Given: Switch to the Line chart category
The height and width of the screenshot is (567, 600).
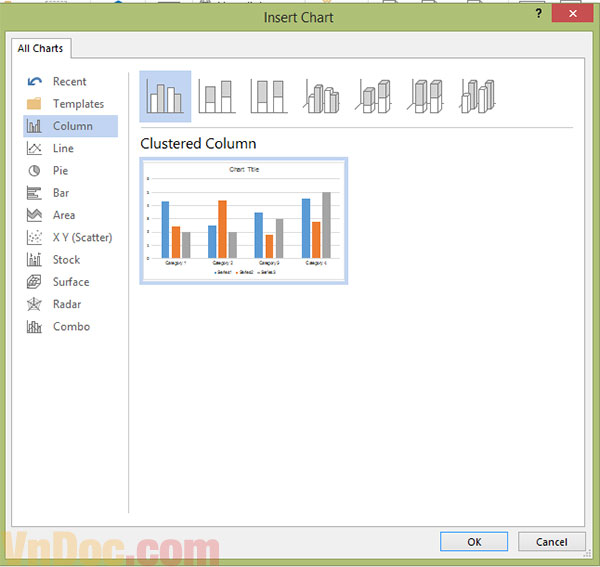Looking at the screenshot, I should 63,148.
